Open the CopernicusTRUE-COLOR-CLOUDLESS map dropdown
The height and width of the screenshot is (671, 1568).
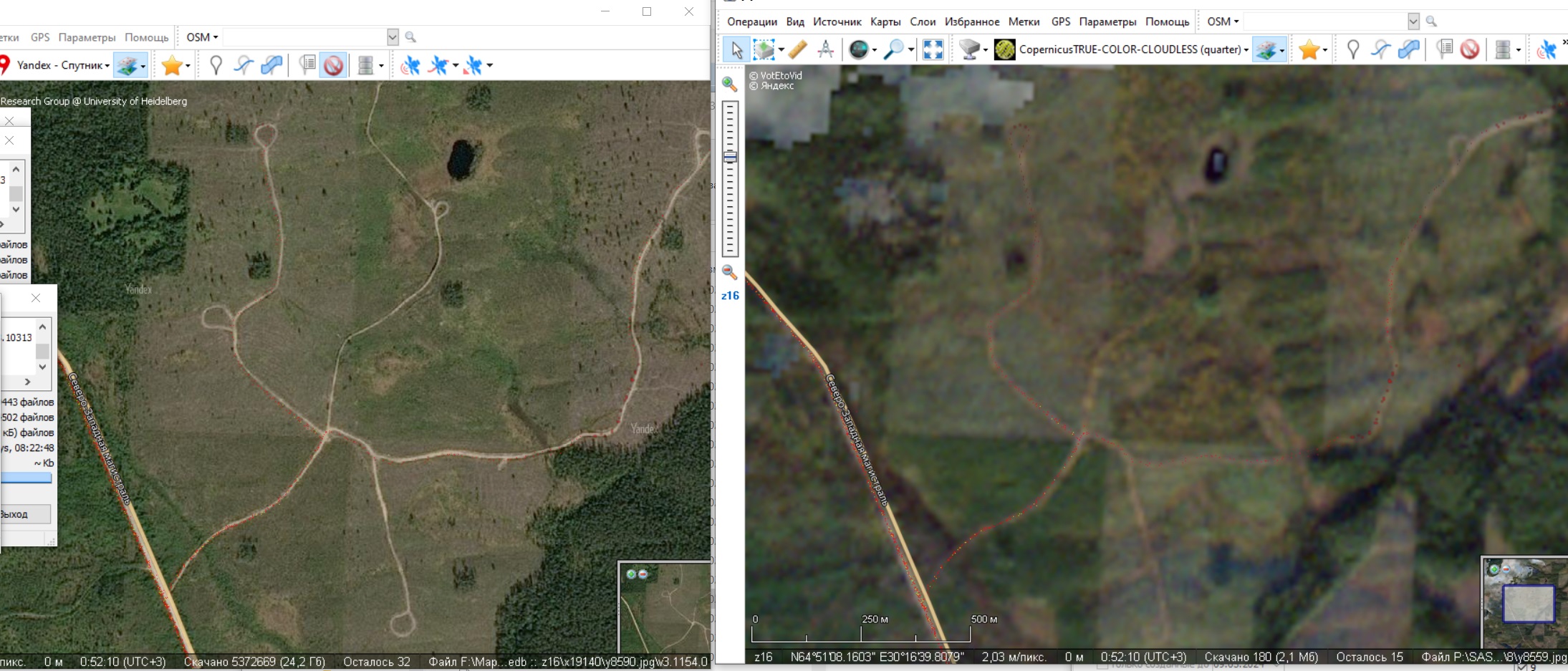[1246, 49]
